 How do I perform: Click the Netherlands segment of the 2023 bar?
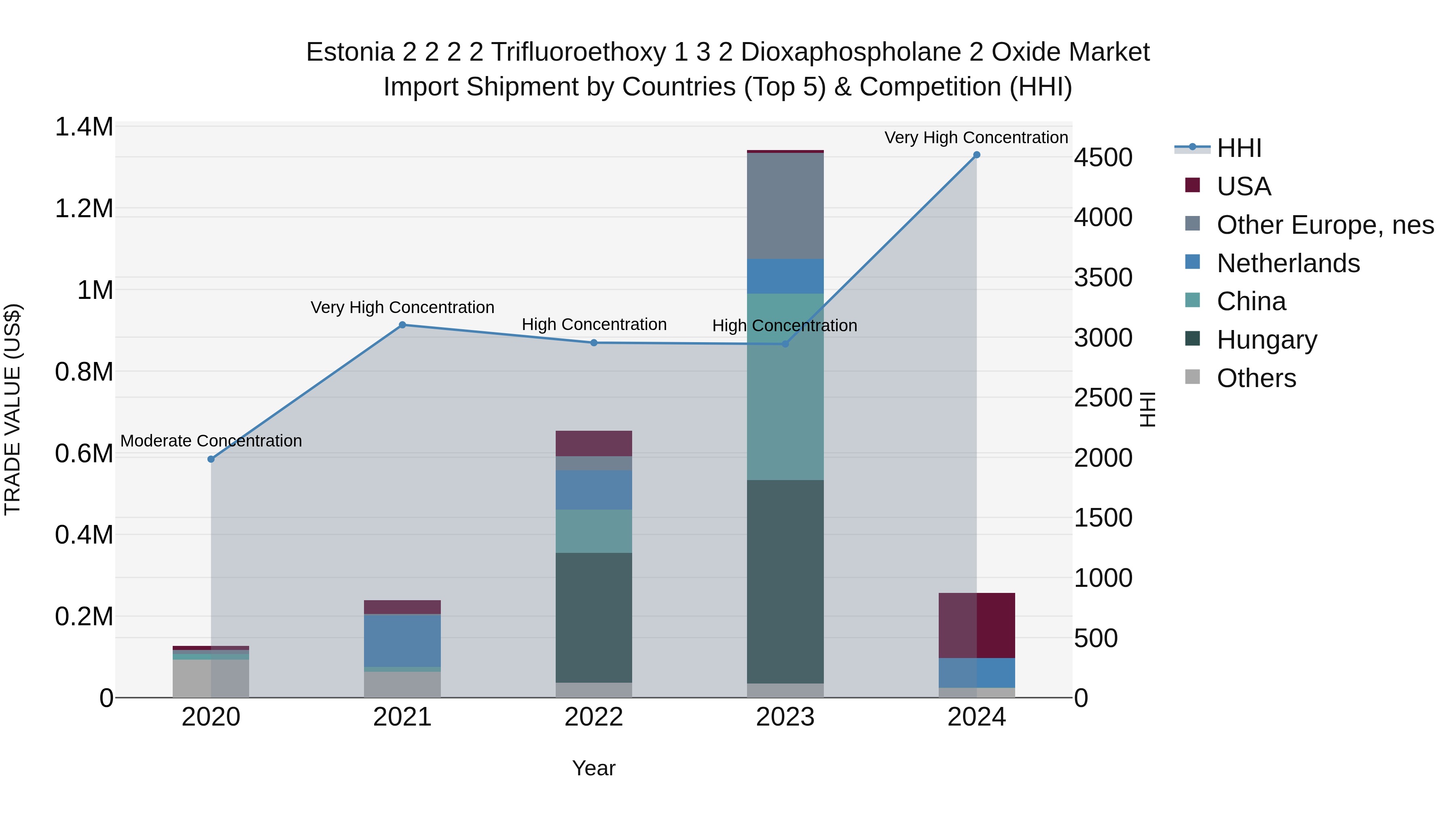point(785,276)
